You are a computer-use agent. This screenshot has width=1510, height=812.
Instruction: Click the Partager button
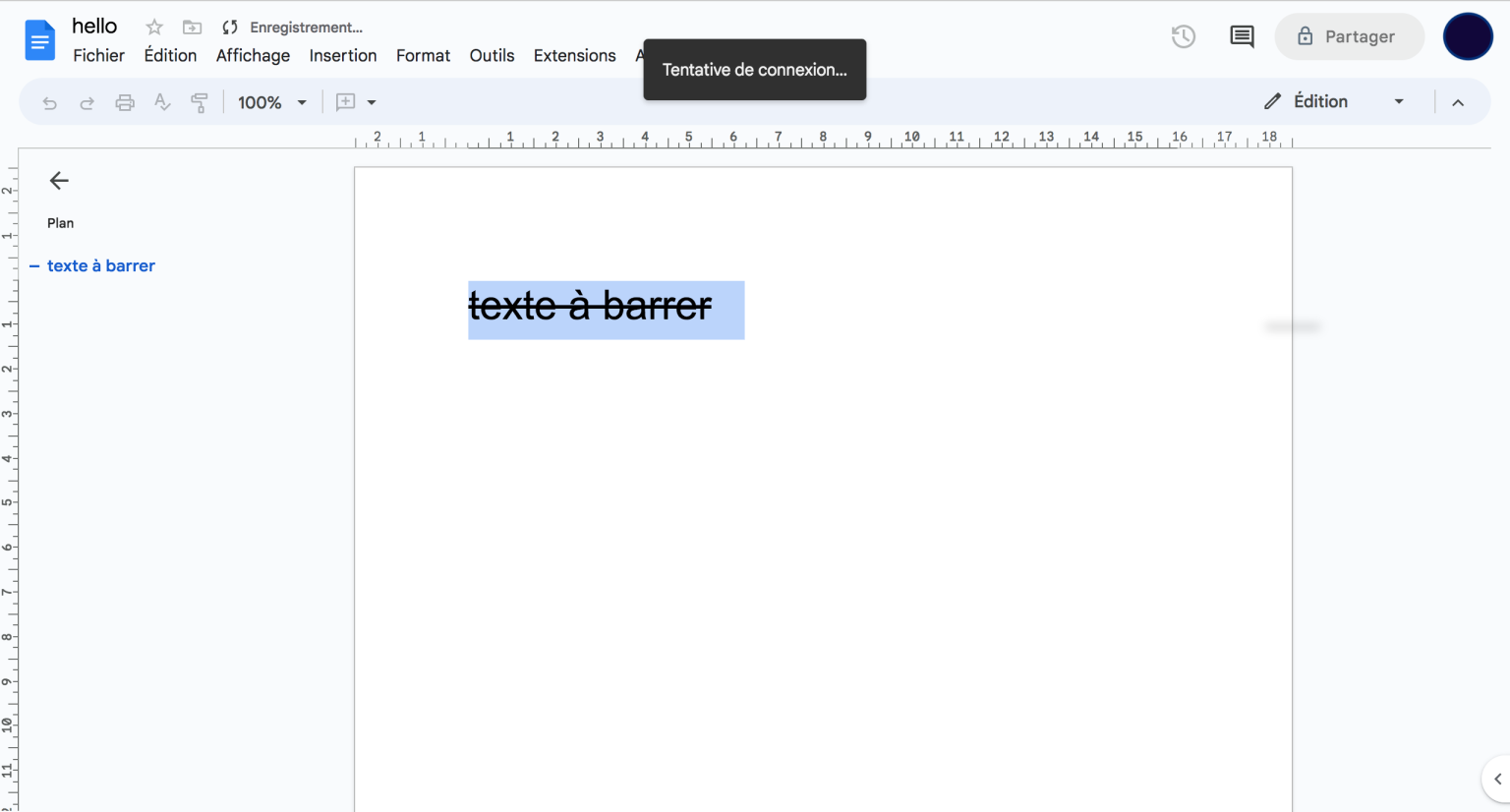point(1349,36)
